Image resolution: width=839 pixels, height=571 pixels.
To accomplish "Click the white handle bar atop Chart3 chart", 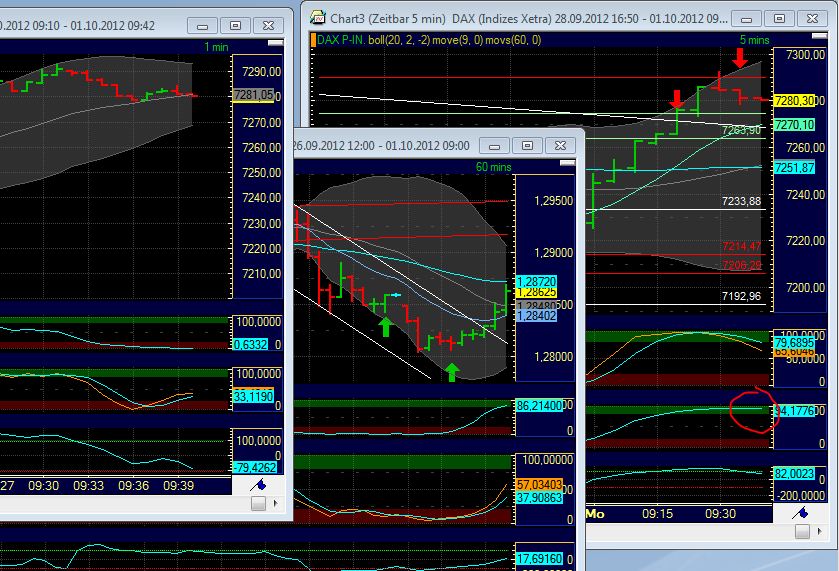I will click(819, 35).
